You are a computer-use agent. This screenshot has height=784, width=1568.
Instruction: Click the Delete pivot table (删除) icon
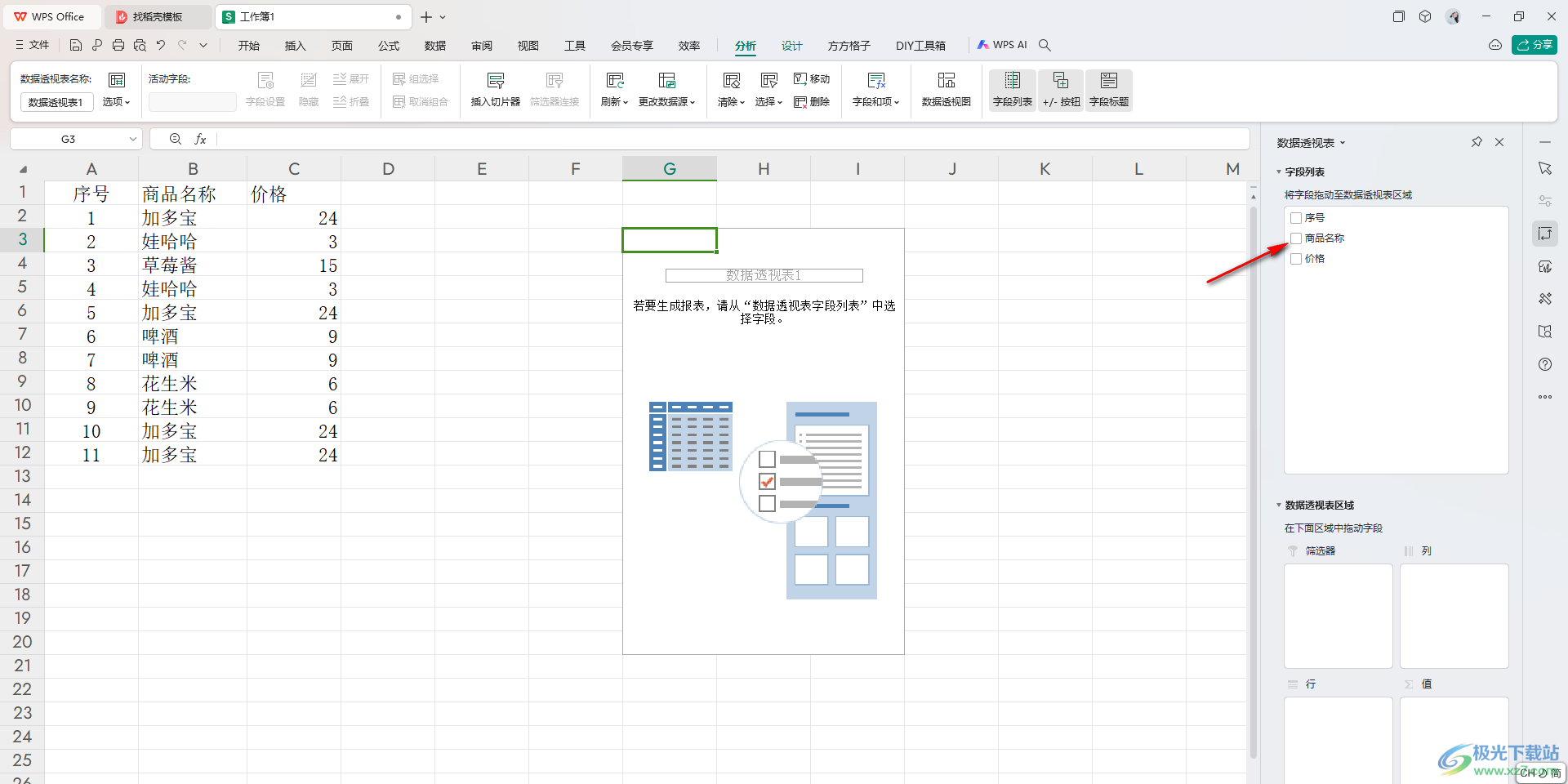click(x=812, y=102)
